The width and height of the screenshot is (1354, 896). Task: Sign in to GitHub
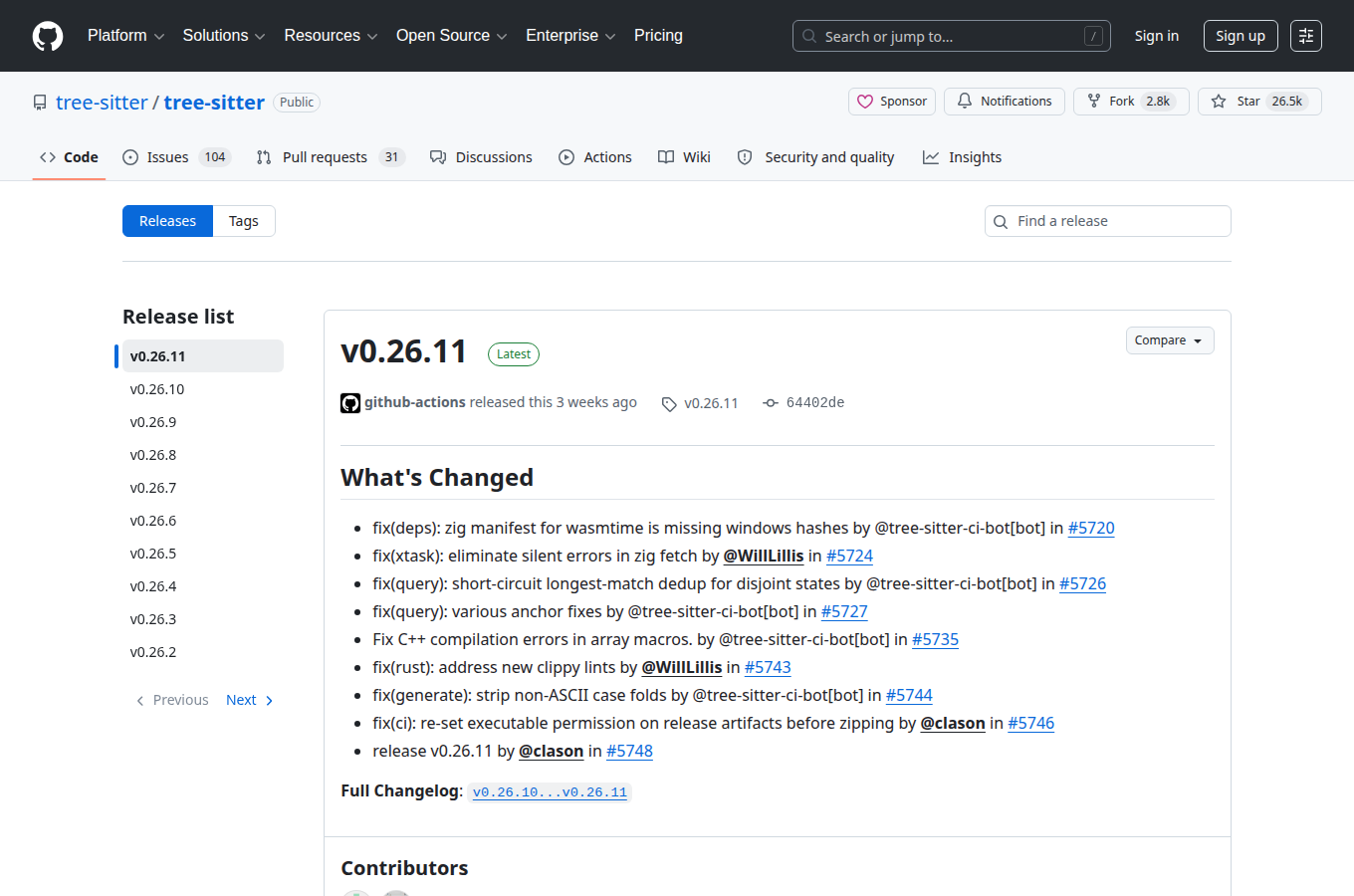(1157, 36)
